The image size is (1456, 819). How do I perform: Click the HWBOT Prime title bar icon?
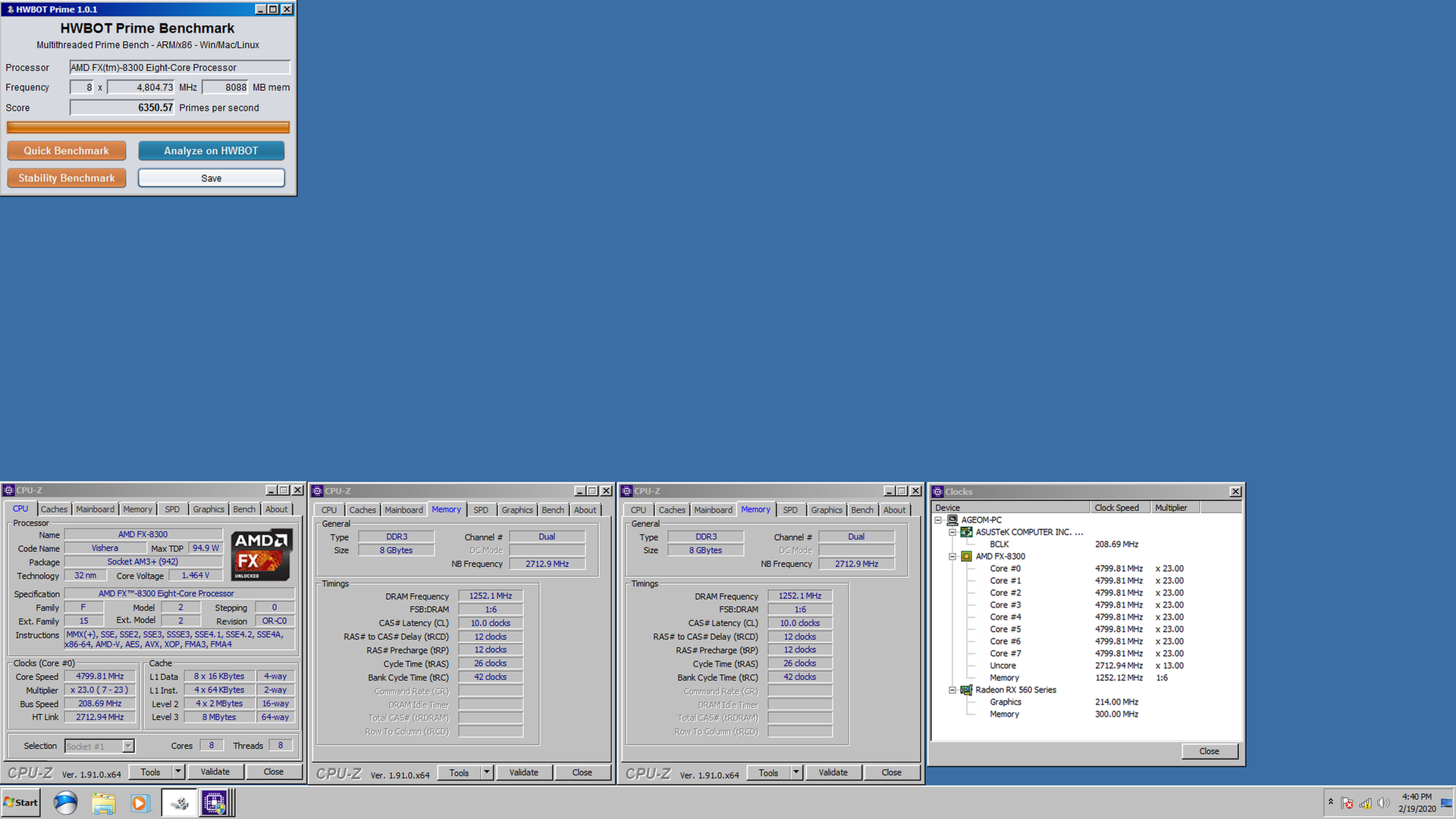pyautogui.click(x=10, y=9)
